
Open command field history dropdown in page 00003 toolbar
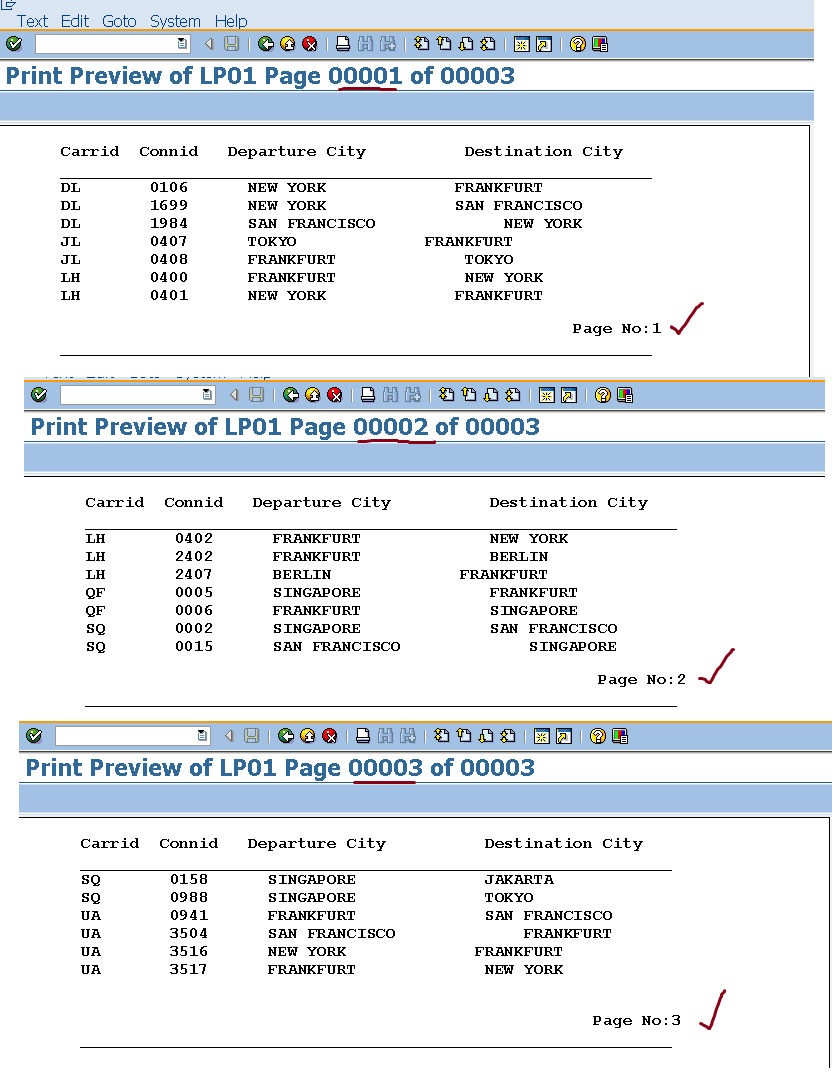pyautogui.click(x=202, y=736)
